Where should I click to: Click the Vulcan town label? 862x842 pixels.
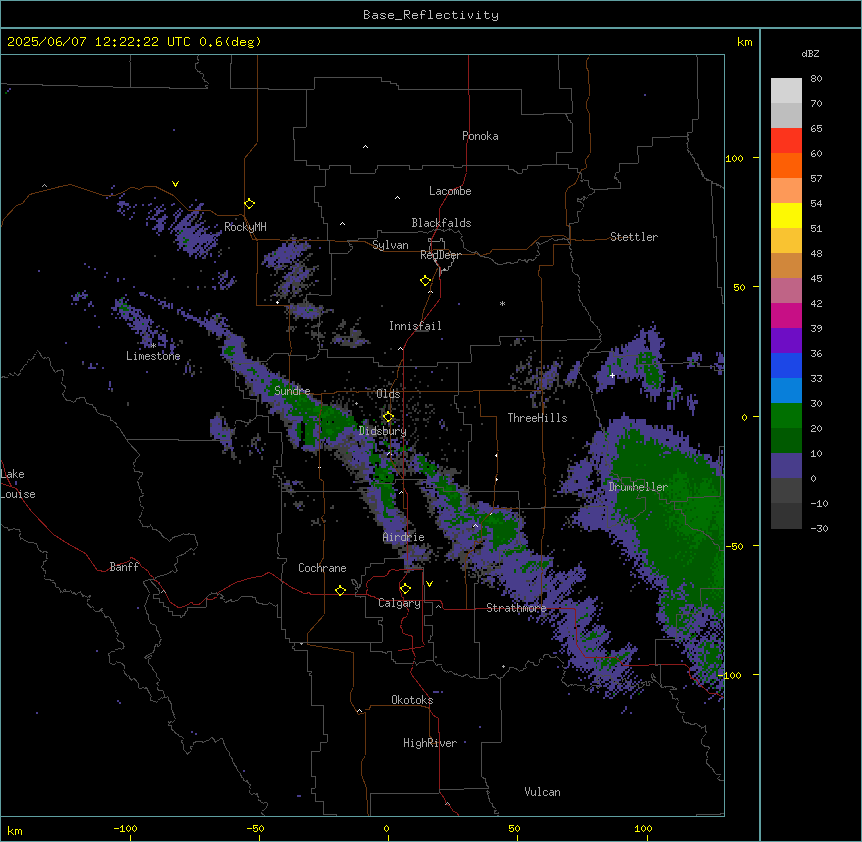click(x=542, y=792)
